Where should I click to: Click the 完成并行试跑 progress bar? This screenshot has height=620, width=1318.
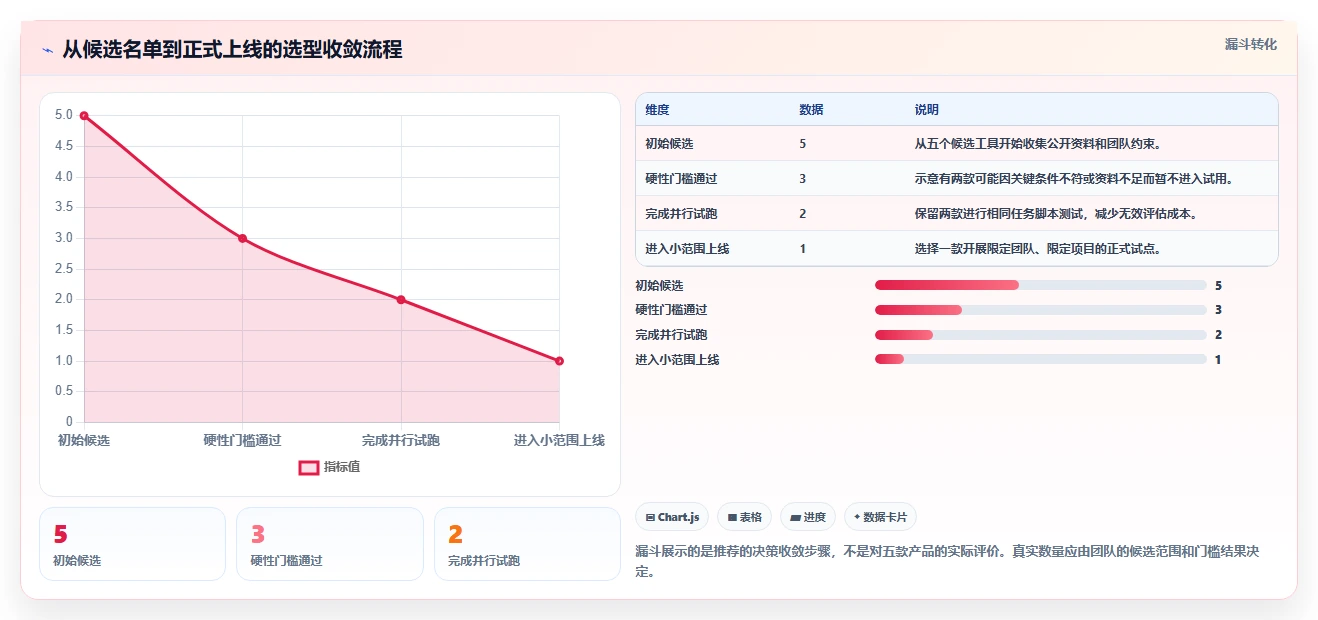[x=1040, y=335]
